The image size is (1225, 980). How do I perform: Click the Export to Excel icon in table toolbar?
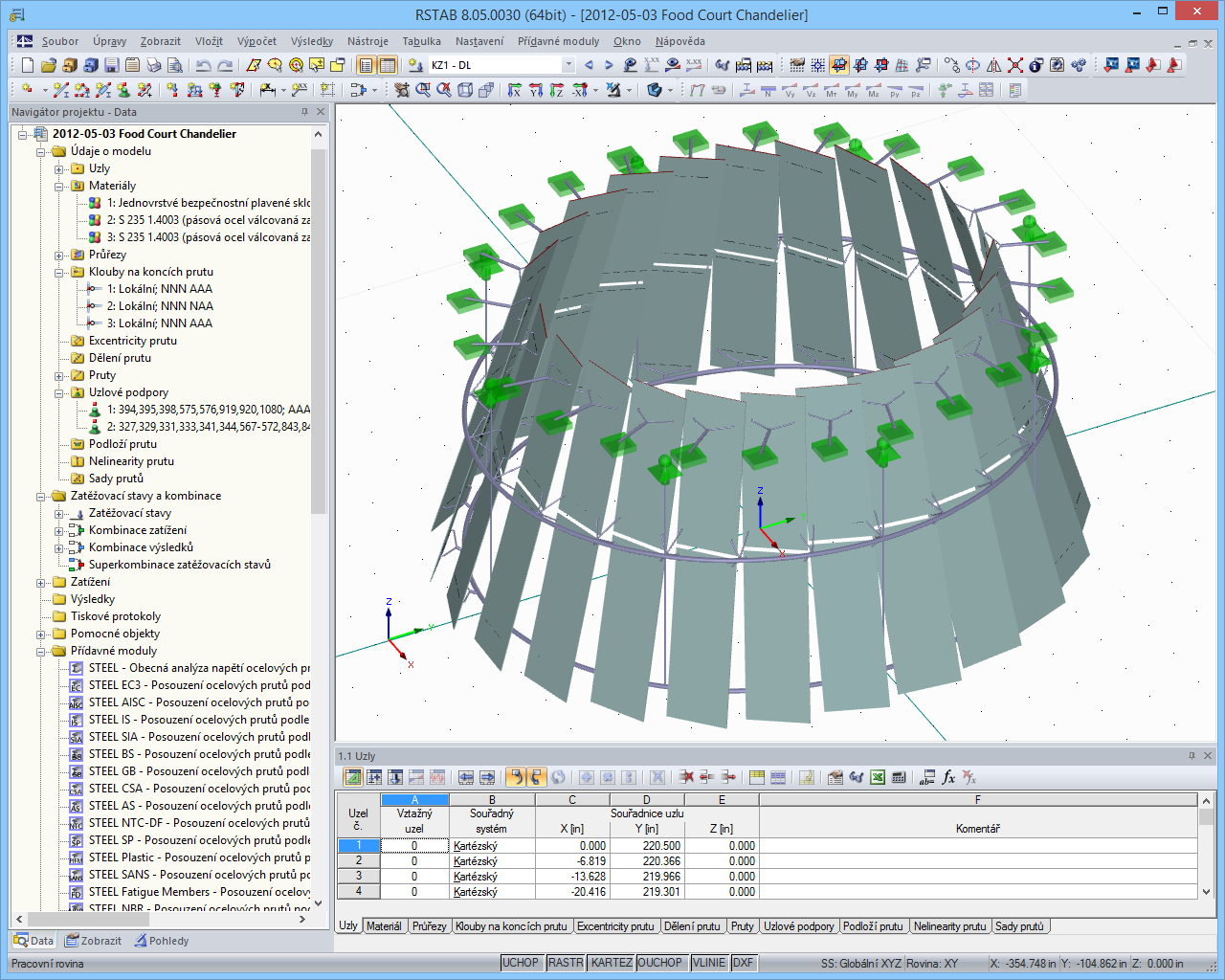pyautogui.click(x=877, y=777)
